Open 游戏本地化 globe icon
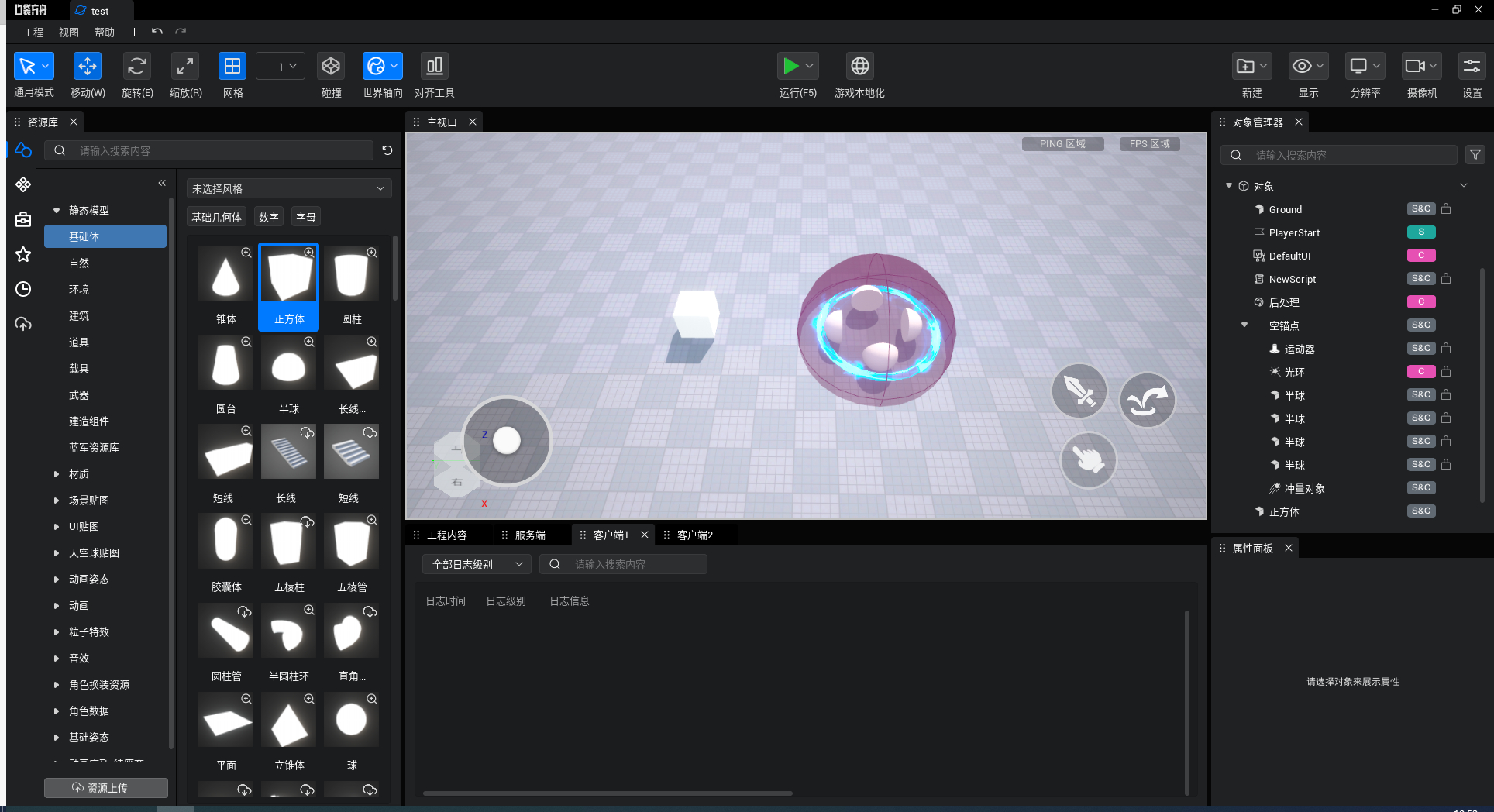Image resolution: width=1494 pixels, height=812 pixels. pyautogui.click(x=859, y=67)
